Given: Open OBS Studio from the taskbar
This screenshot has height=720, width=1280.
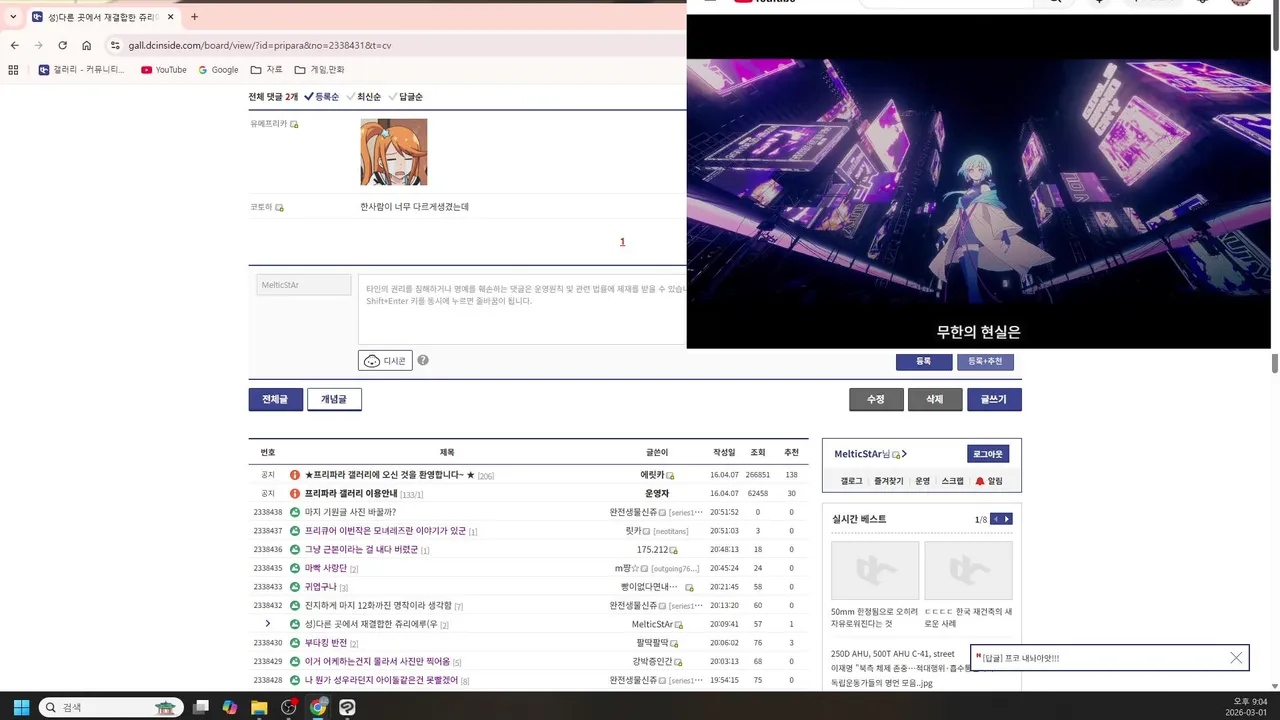Looking at the screenshot, I should (289, 707).
